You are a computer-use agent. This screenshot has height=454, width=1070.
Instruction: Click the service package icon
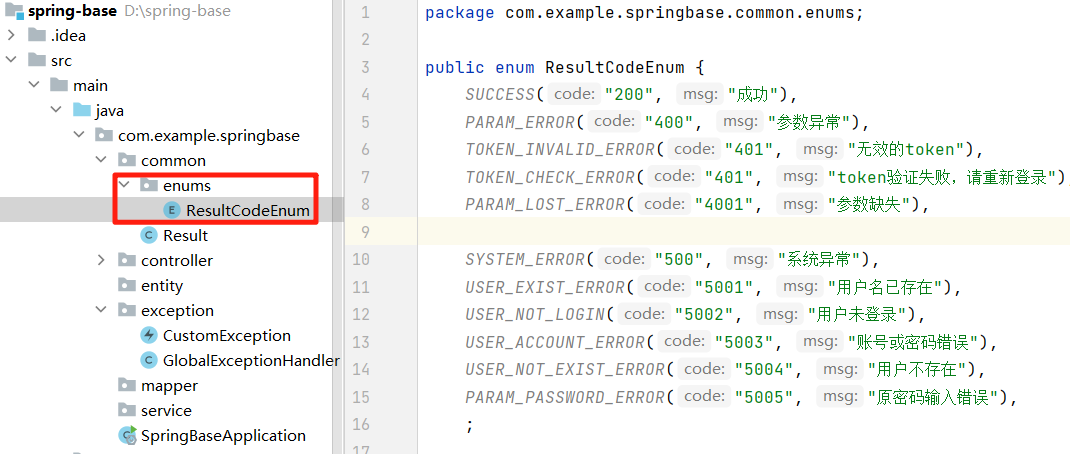[127, 410]
